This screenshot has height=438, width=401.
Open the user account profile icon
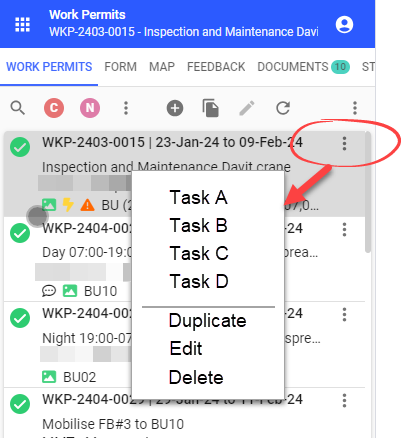344,25
